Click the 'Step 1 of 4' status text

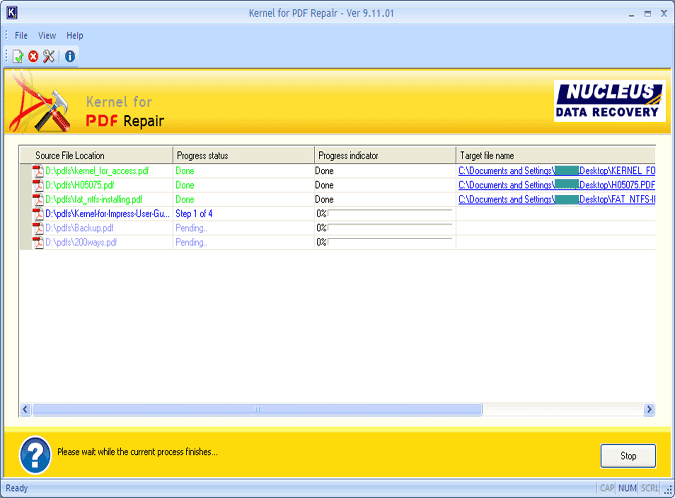click(194, 213)
